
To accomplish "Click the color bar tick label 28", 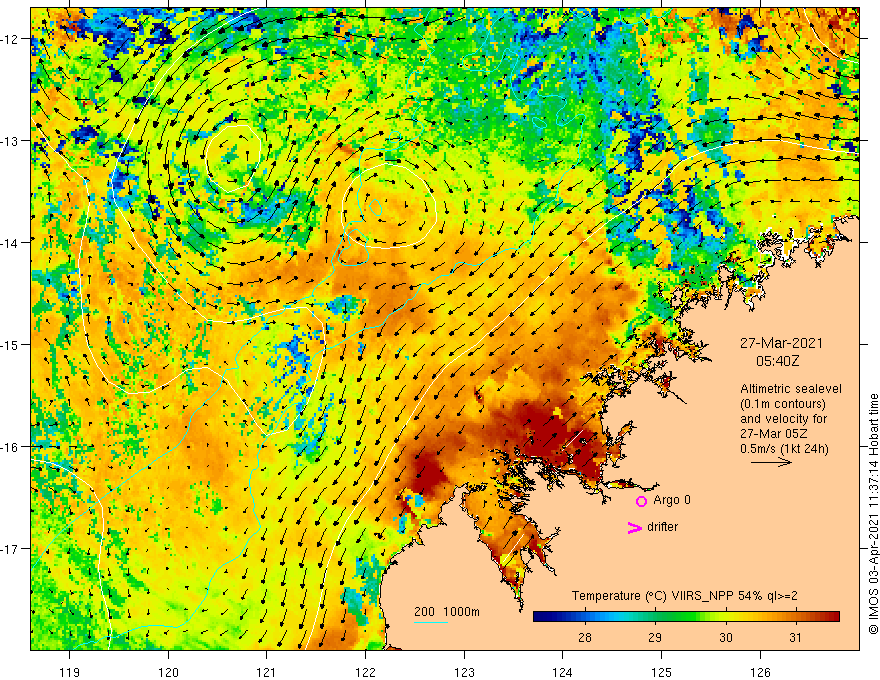I will (x=585, y=637).
